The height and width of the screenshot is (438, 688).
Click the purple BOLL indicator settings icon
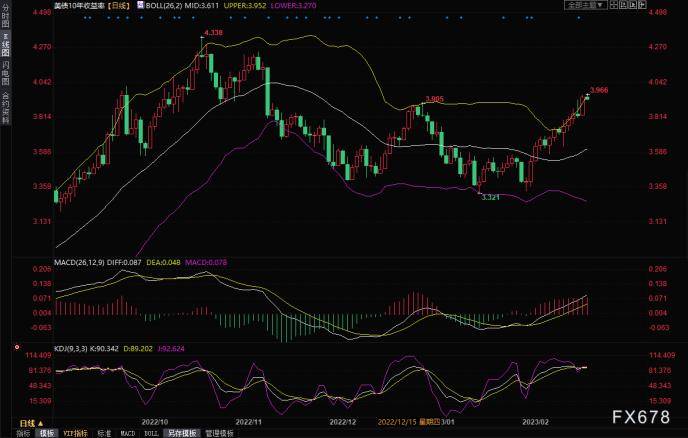pyautogui.click(x=140, y=5)
